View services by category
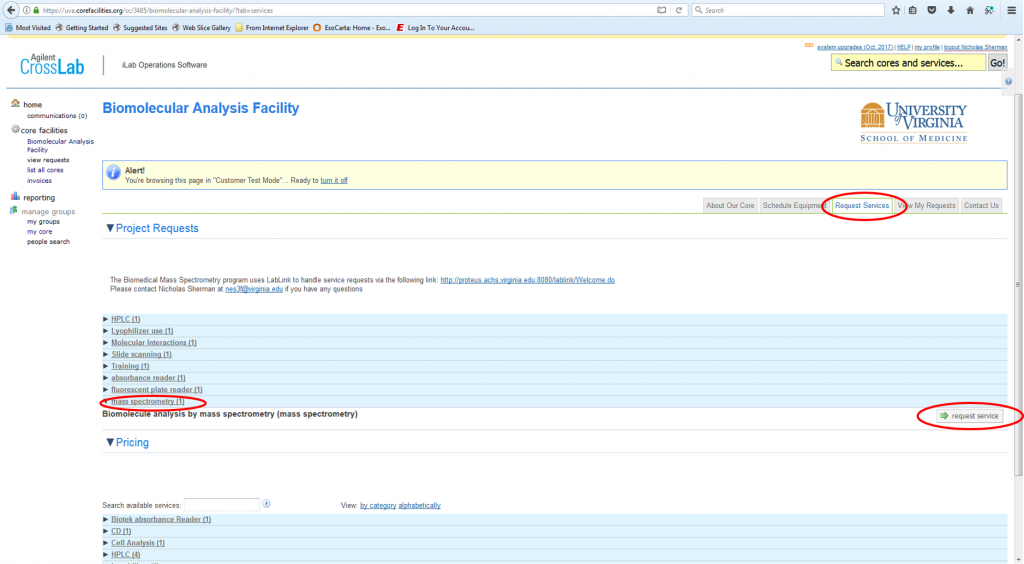1024x564 pixels. coord(378,505)
